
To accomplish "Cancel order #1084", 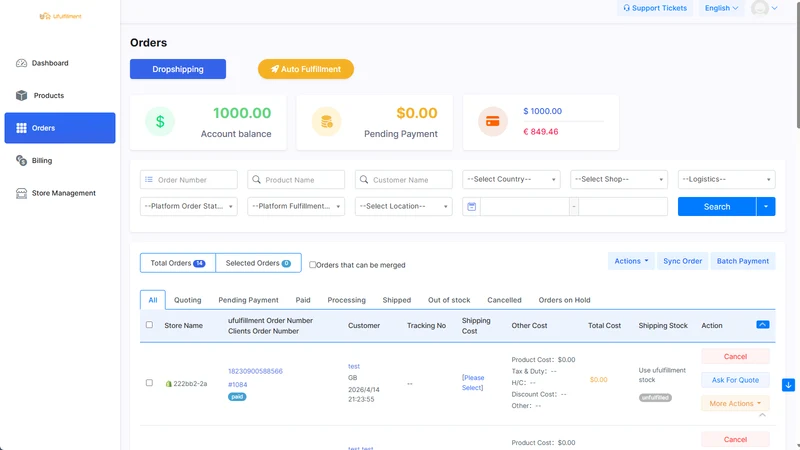I will [735, 357].
